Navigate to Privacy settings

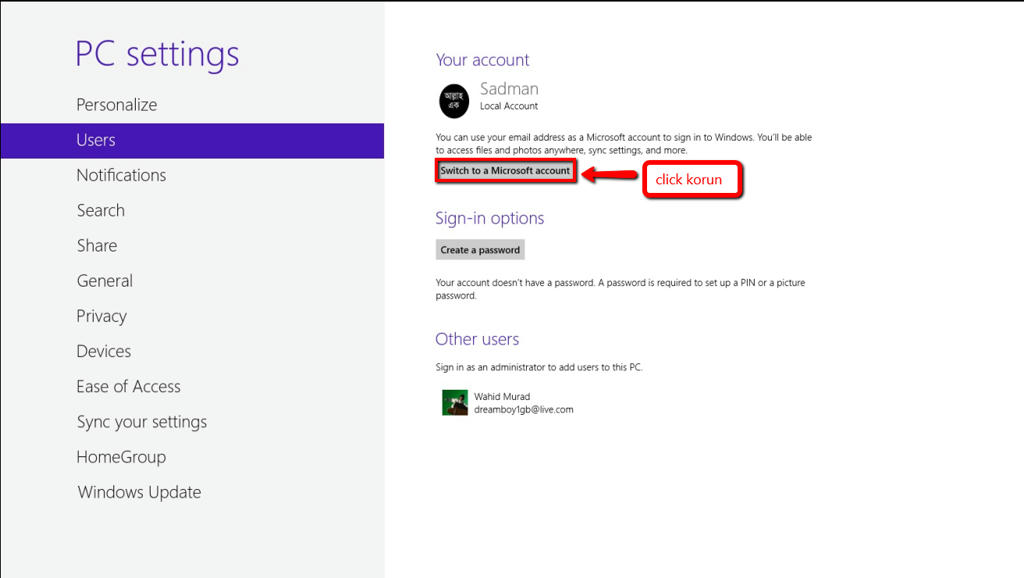pyautogui.click(x=101, y=316)
